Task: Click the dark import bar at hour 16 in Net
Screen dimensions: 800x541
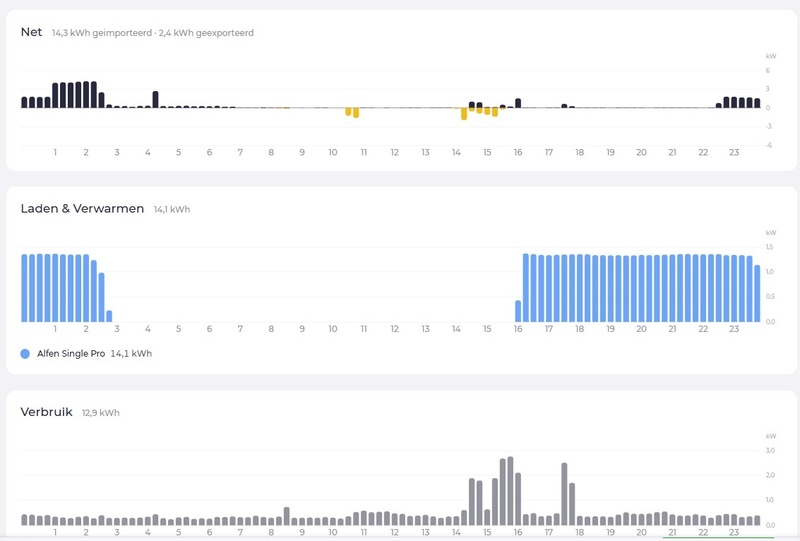Action: coord(518,103)
